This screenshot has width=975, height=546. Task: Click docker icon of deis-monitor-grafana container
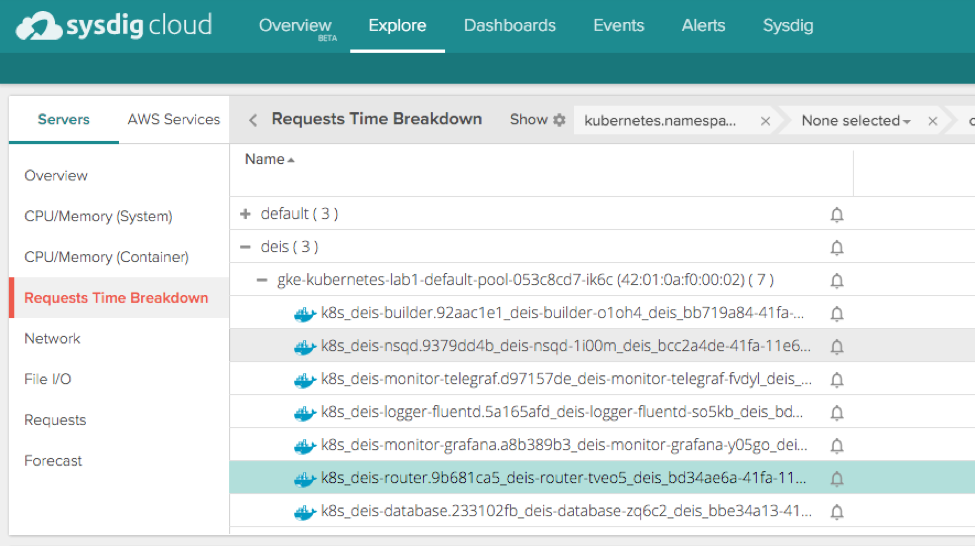[x=305, y=446]
